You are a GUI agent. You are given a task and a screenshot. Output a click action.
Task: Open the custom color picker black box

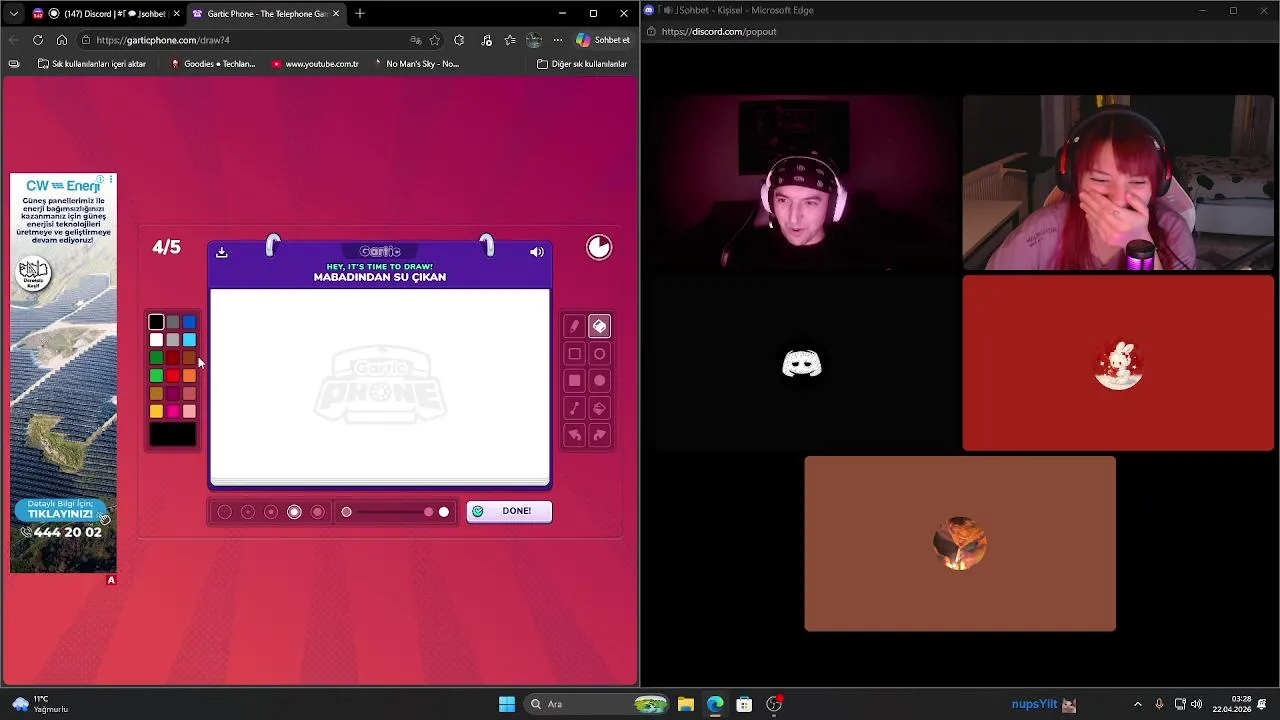pos(173,435)
